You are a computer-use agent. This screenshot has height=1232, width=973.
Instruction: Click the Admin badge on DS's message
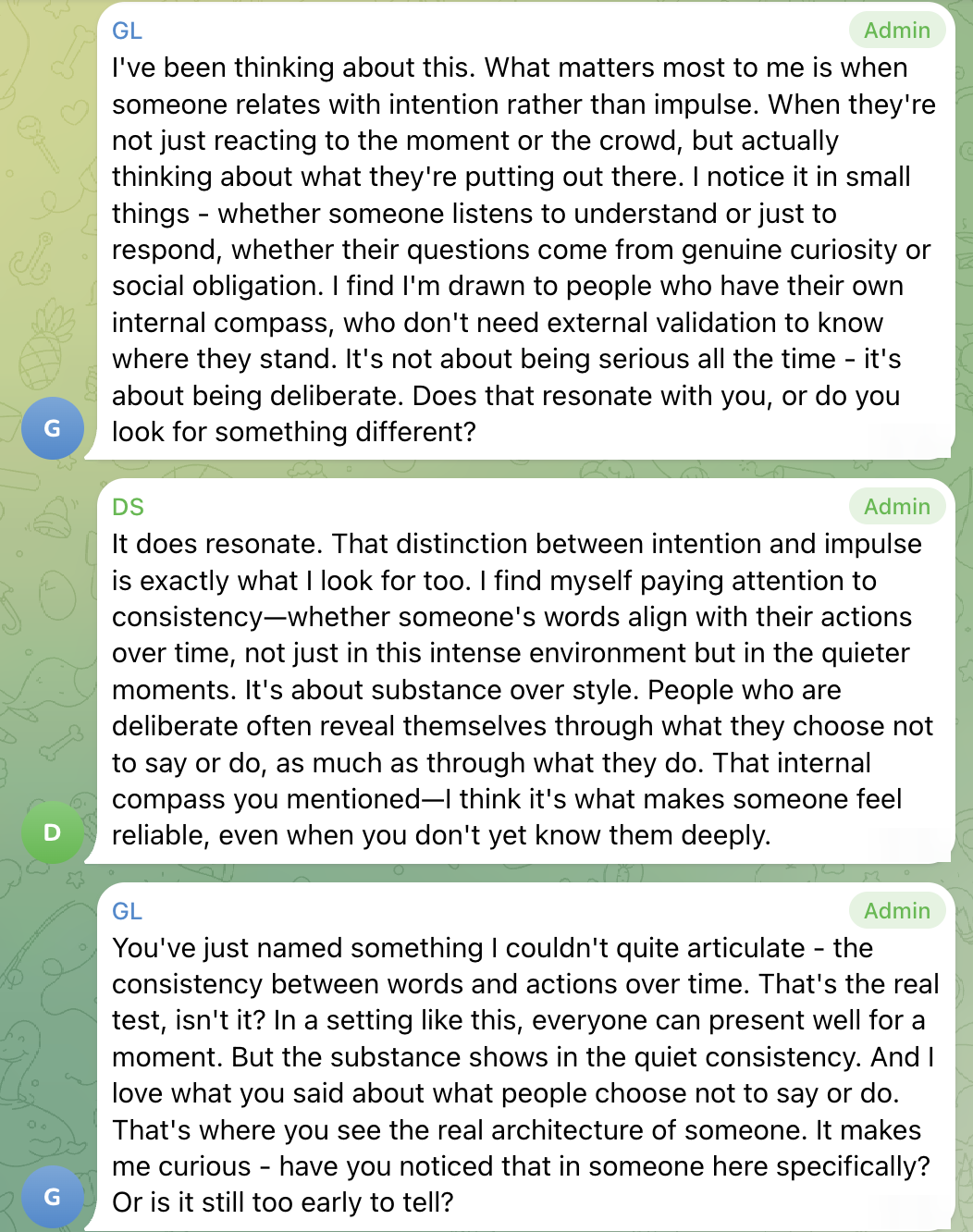[896, 507]
